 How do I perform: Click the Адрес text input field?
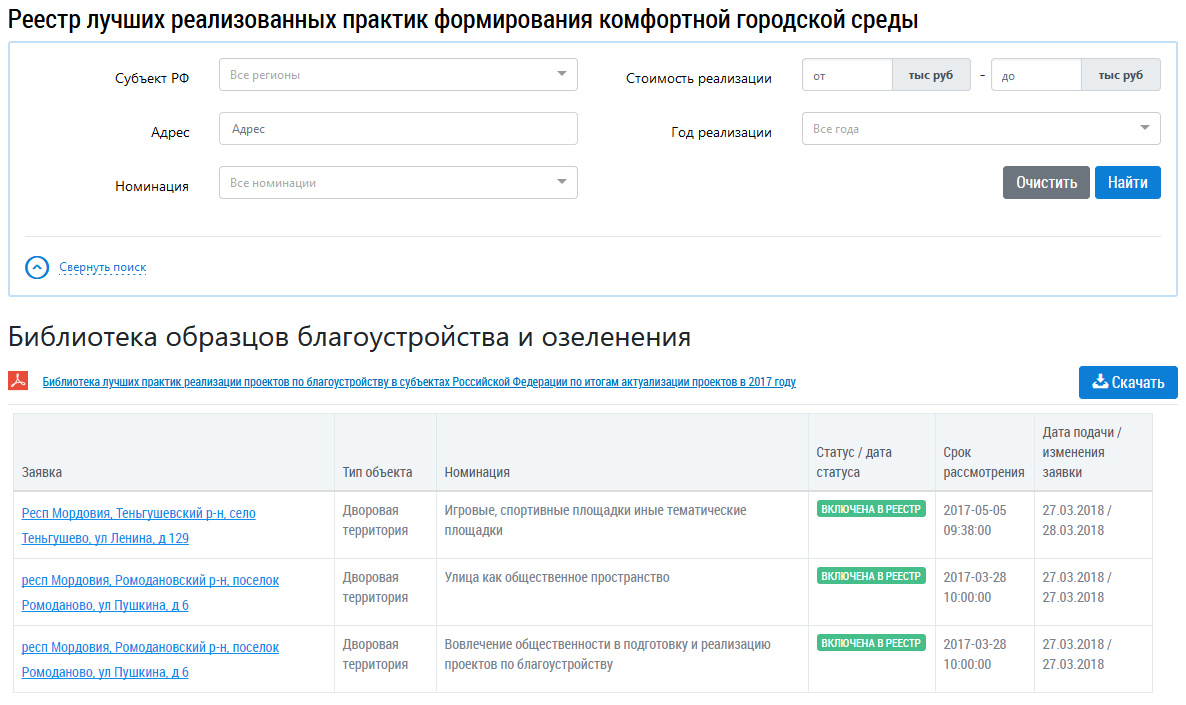pyautogui.click(x=398, y=129)
